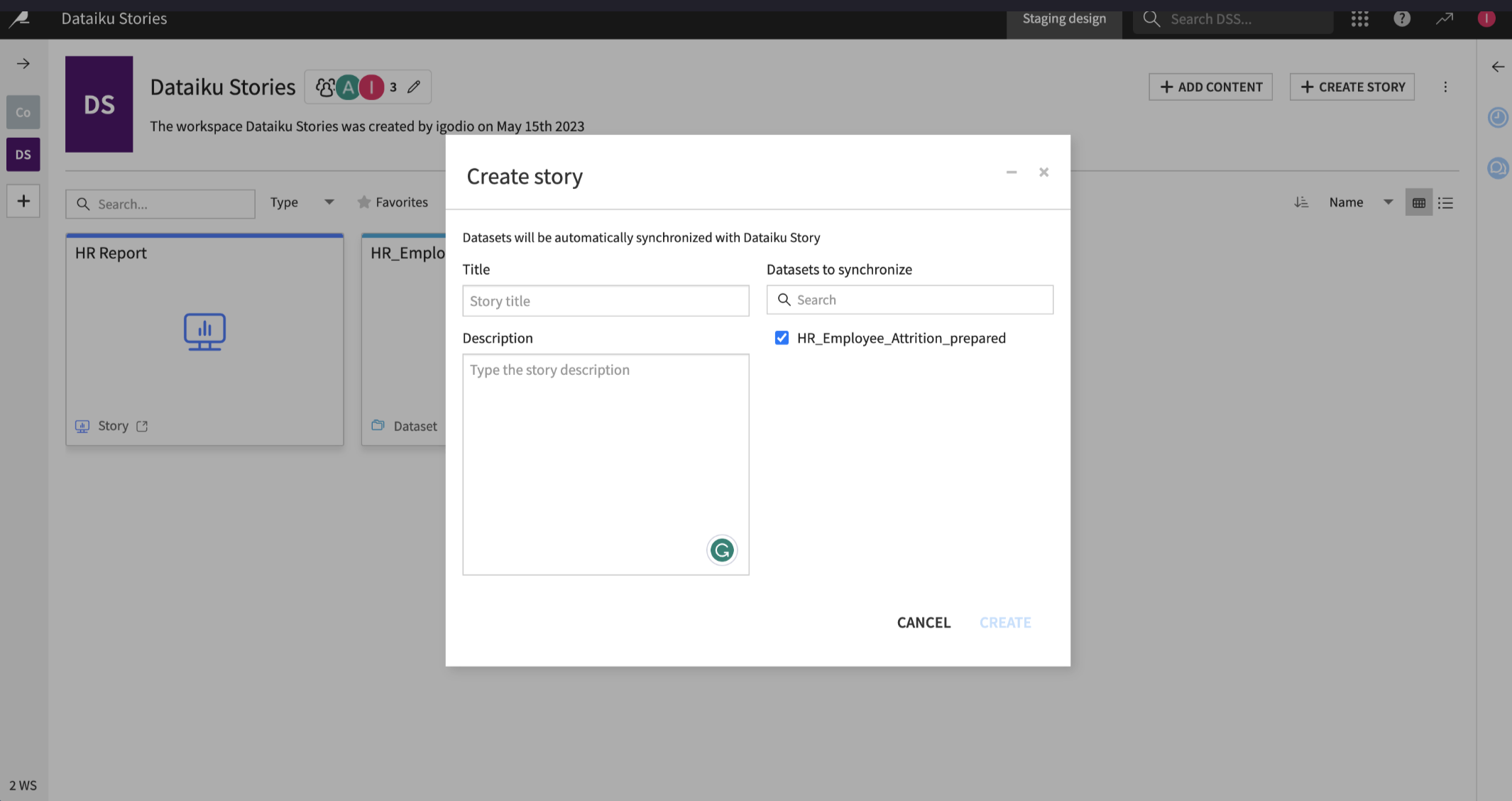The image size is (1512, 801).
Task: Click the CREATE button
Action: pyautogui.click(x=1005, y=623)
